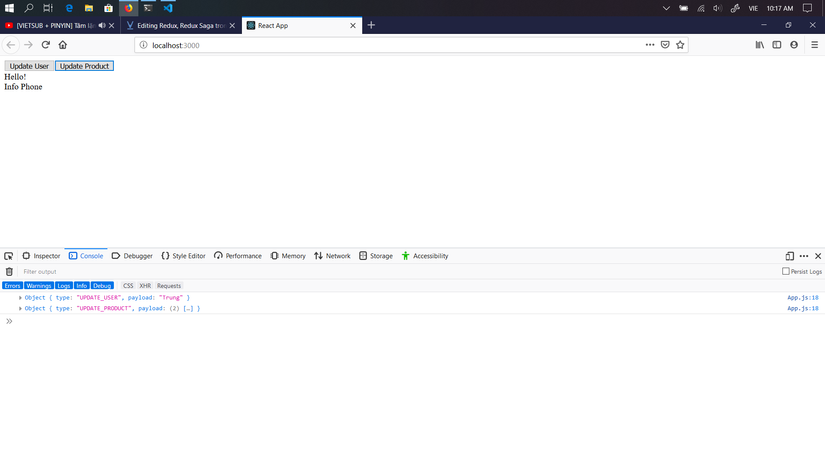This screenshot has width=825, height=464.
Task: Open the Accessibility devtools panel
Action: [x=425, y=256]
